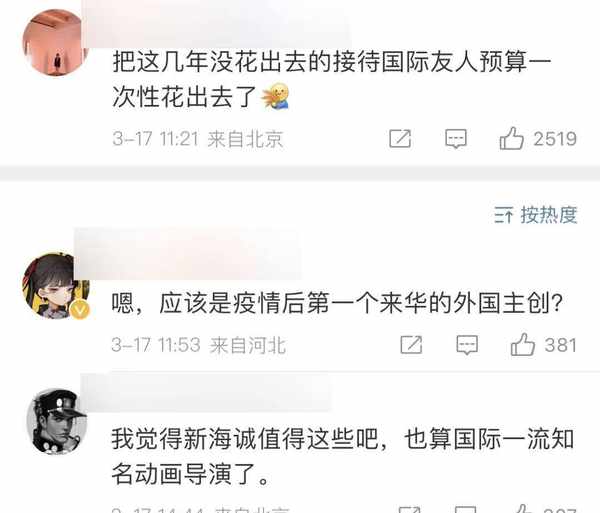The width and height of the screenshot is (600, 513).
Task: Open the avatar wearing a black cap
Action: pyautogui.click(x=57, y=421)
